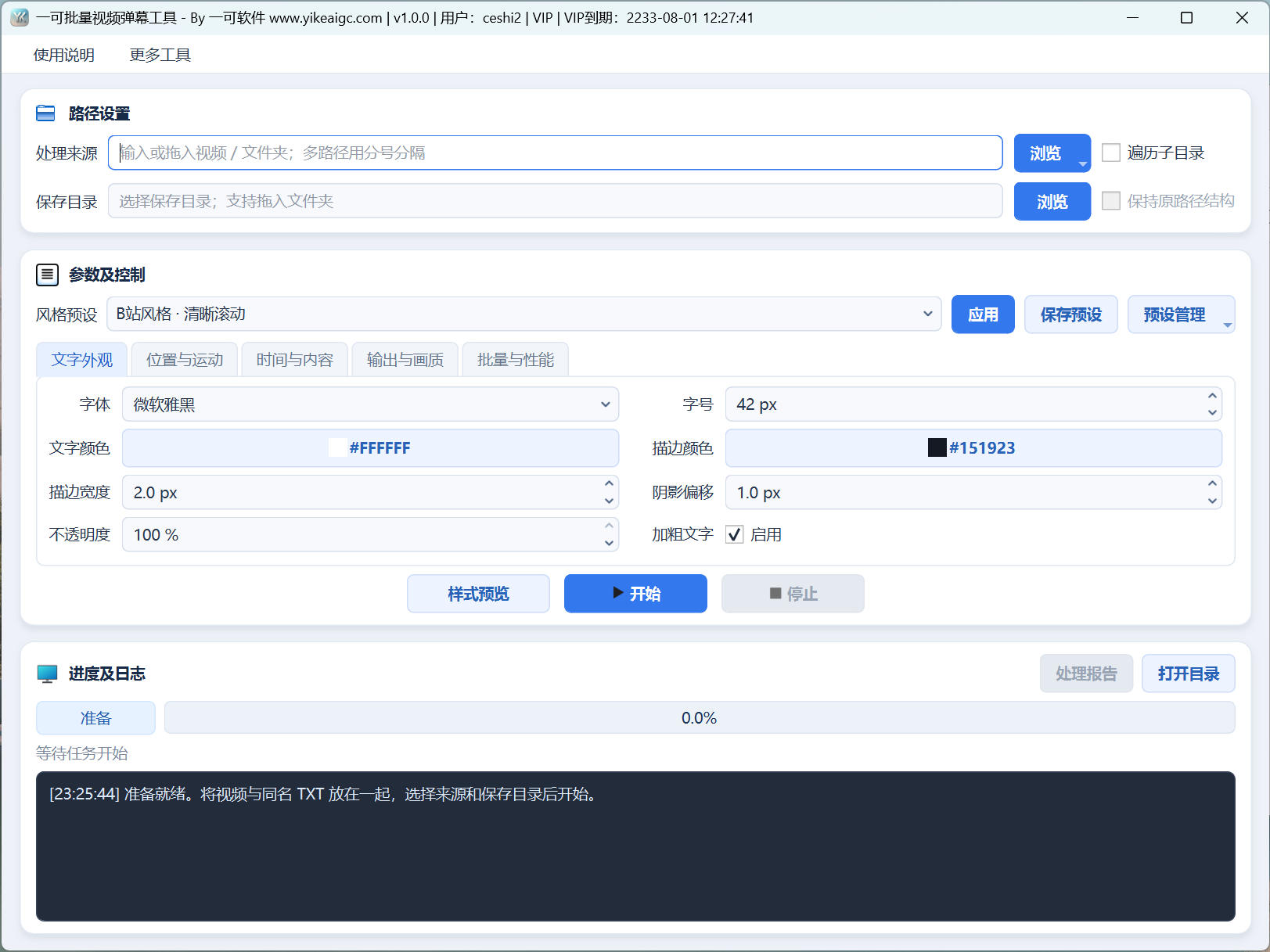
Task: Open the 预设管理 dropdown arrow
Action: (1227, 324)
